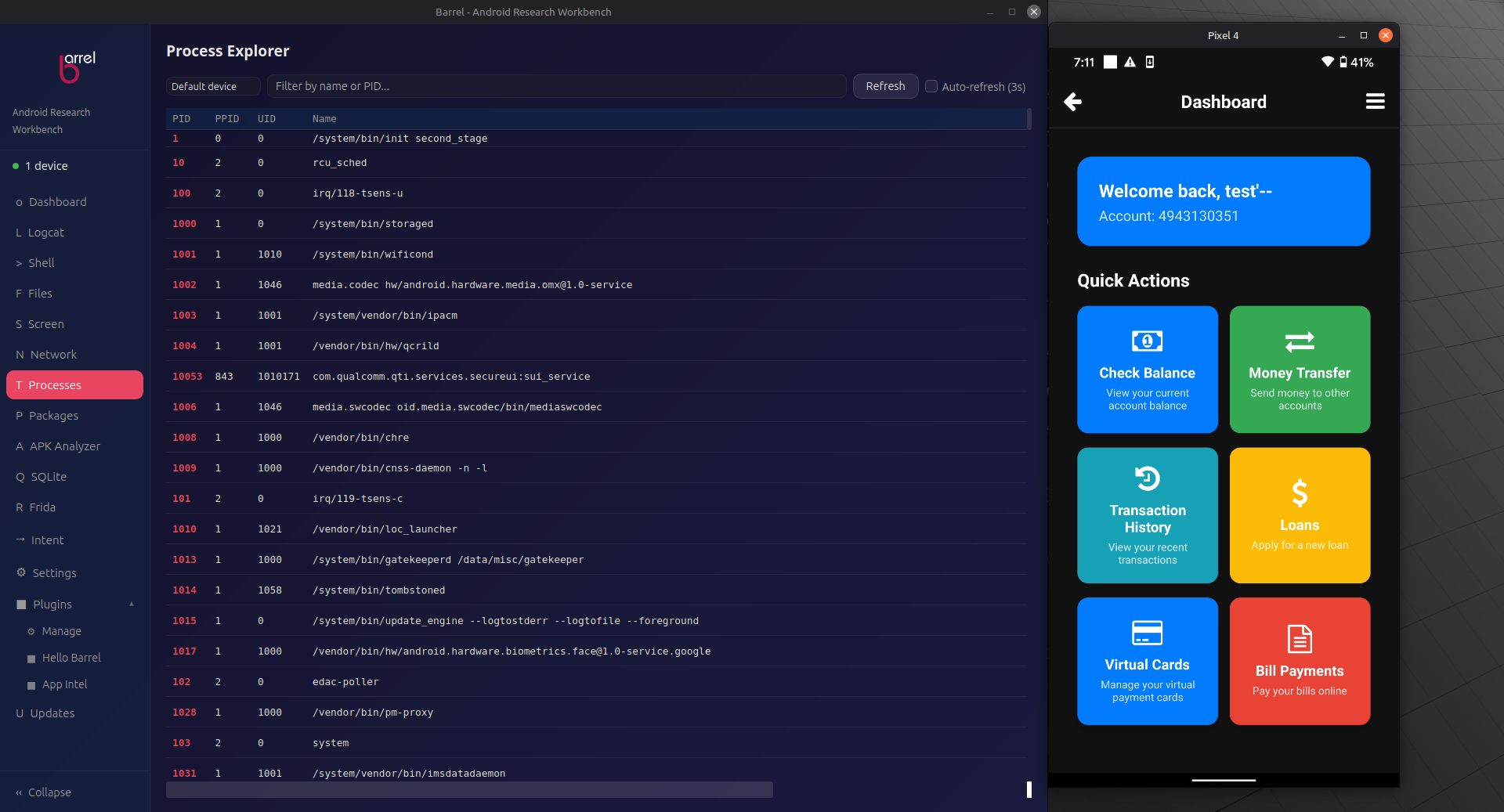Open the hamburger menu in Dashboard app
Viewport: 1504px width, 812px height.
(x=1375, y=102)
